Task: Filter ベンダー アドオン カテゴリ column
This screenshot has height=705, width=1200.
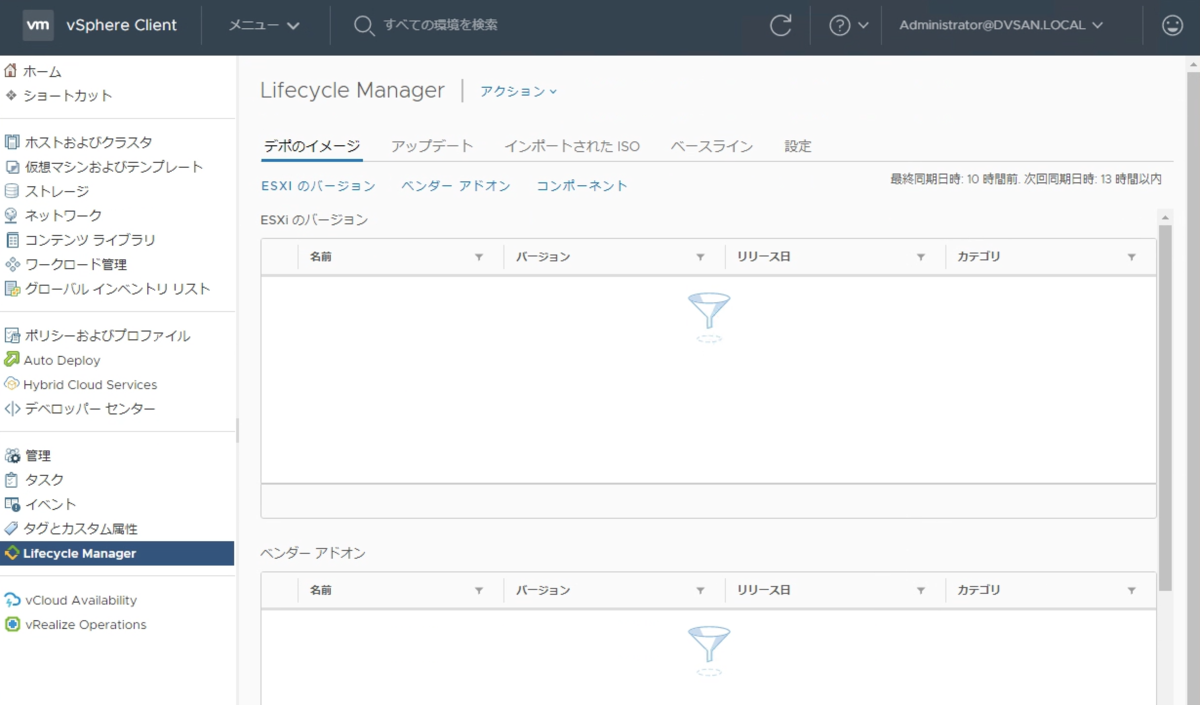Action: pos(1131,591)
